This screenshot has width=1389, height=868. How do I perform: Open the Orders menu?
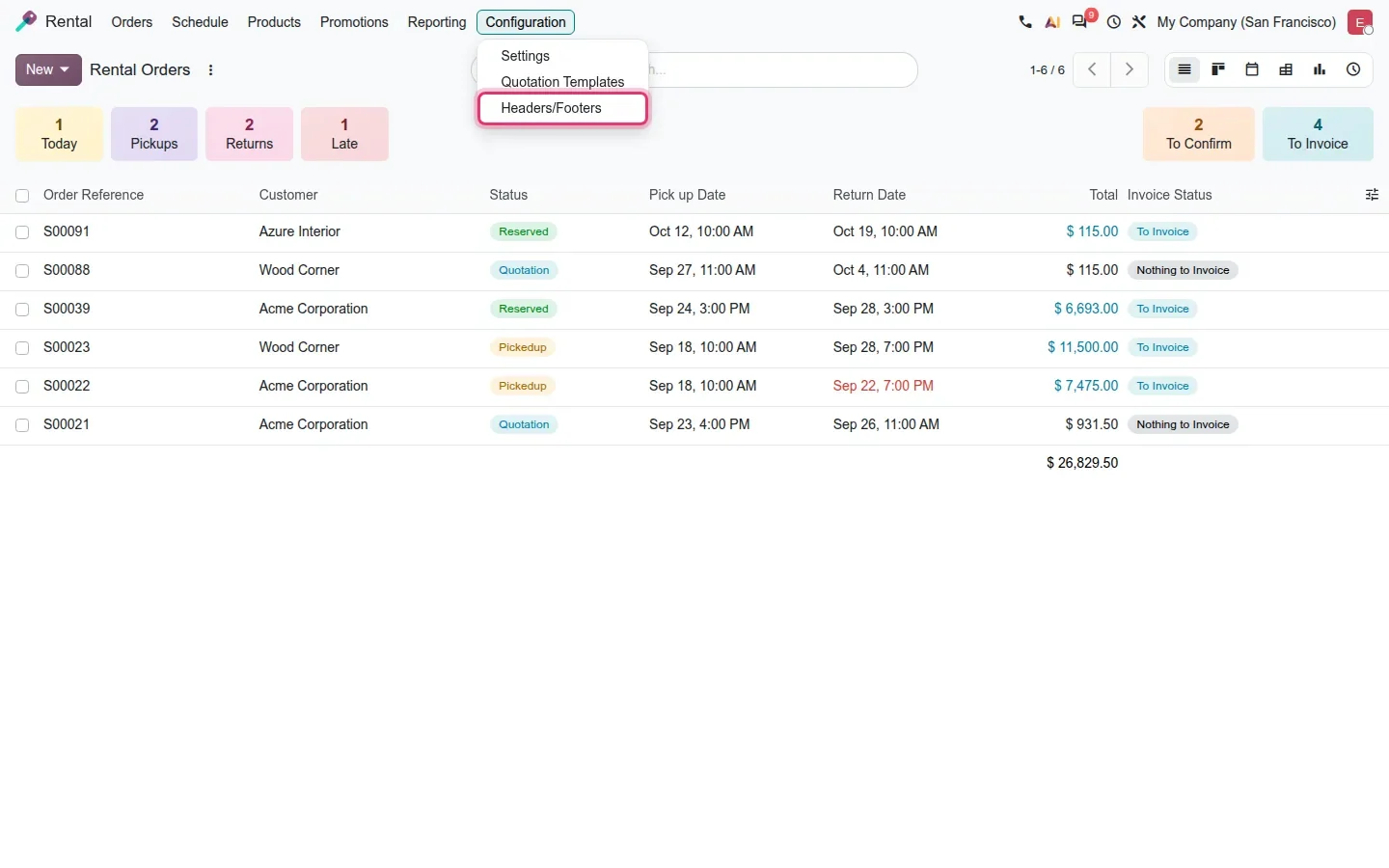tap(132, 22)
